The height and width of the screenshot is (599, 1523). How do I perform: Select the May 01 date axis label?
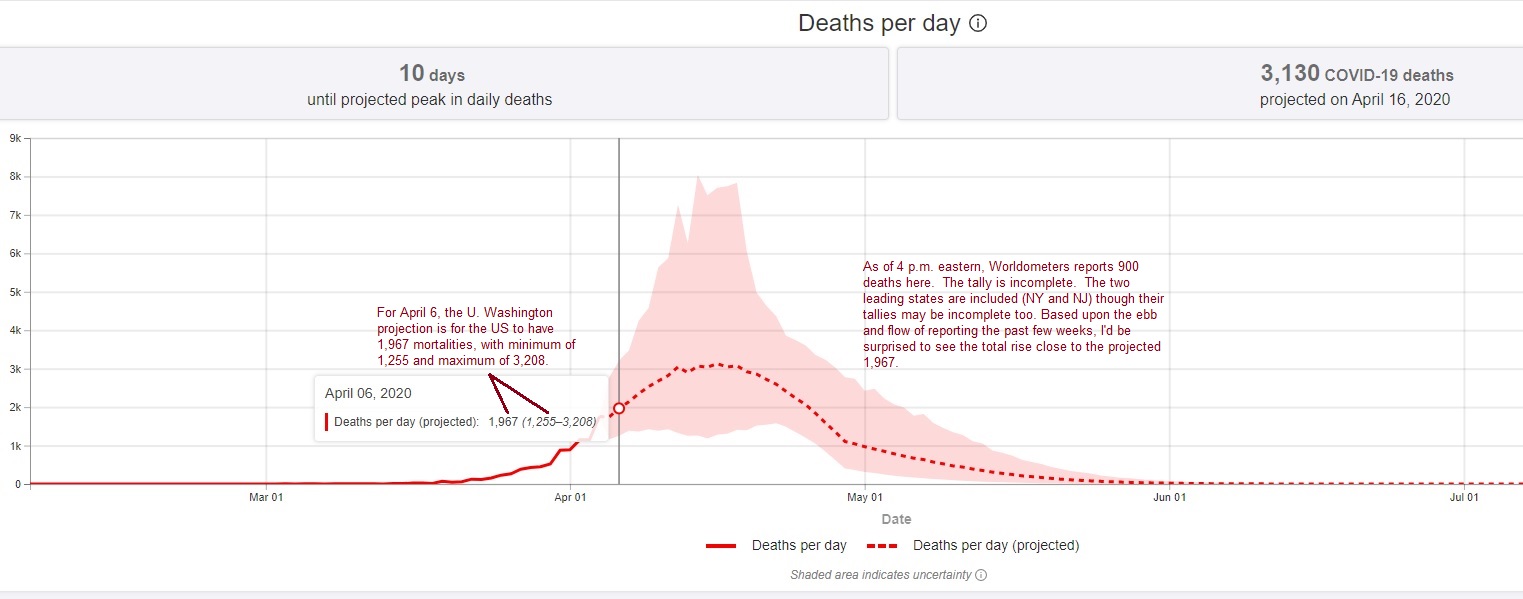click(x=865, y=496)
